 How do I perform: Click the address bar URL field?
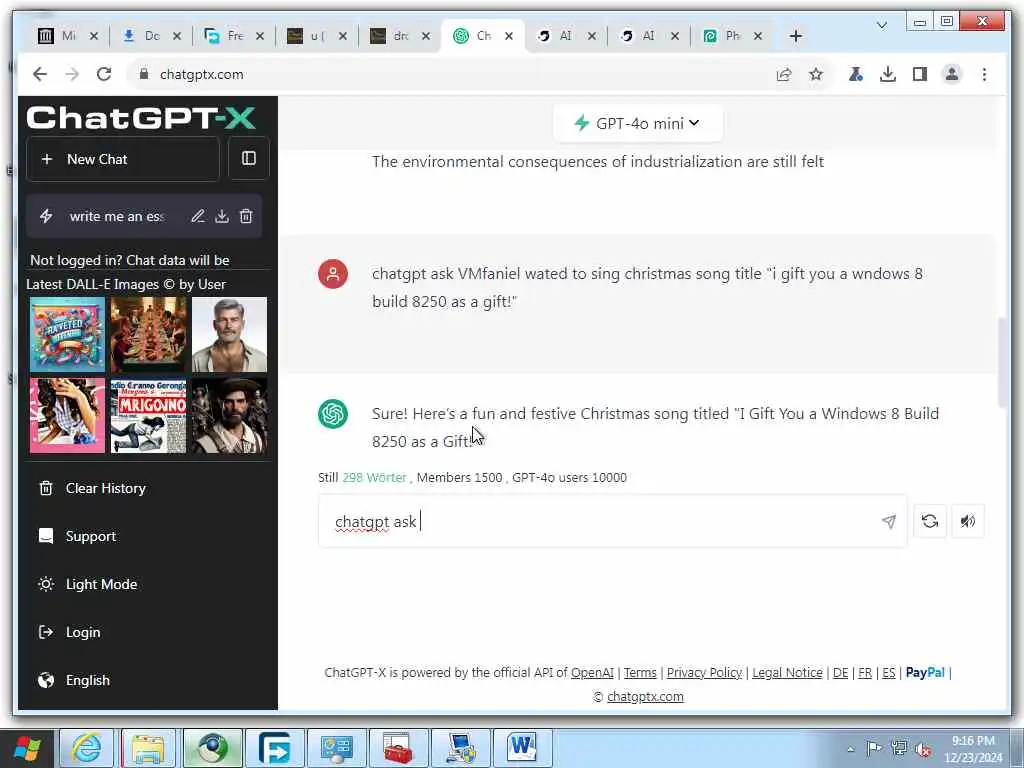(451, 74)
